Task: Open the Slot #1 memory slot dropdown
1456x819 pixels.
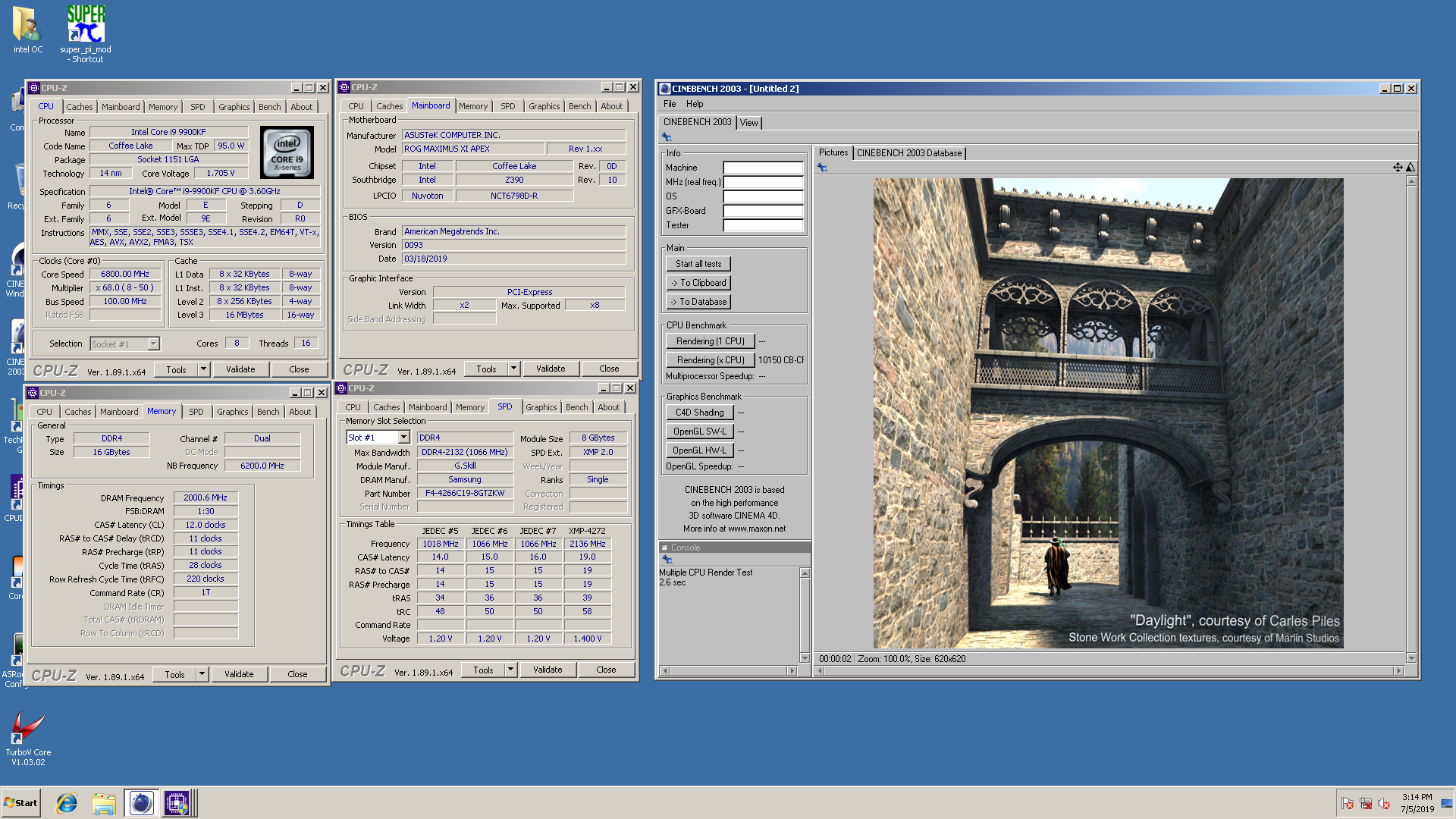Action: [403, 438]
